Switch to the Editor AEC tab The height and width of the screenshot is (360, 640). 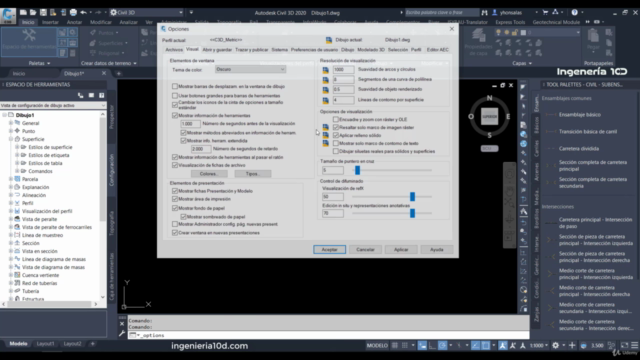click(x=438, y=49)
